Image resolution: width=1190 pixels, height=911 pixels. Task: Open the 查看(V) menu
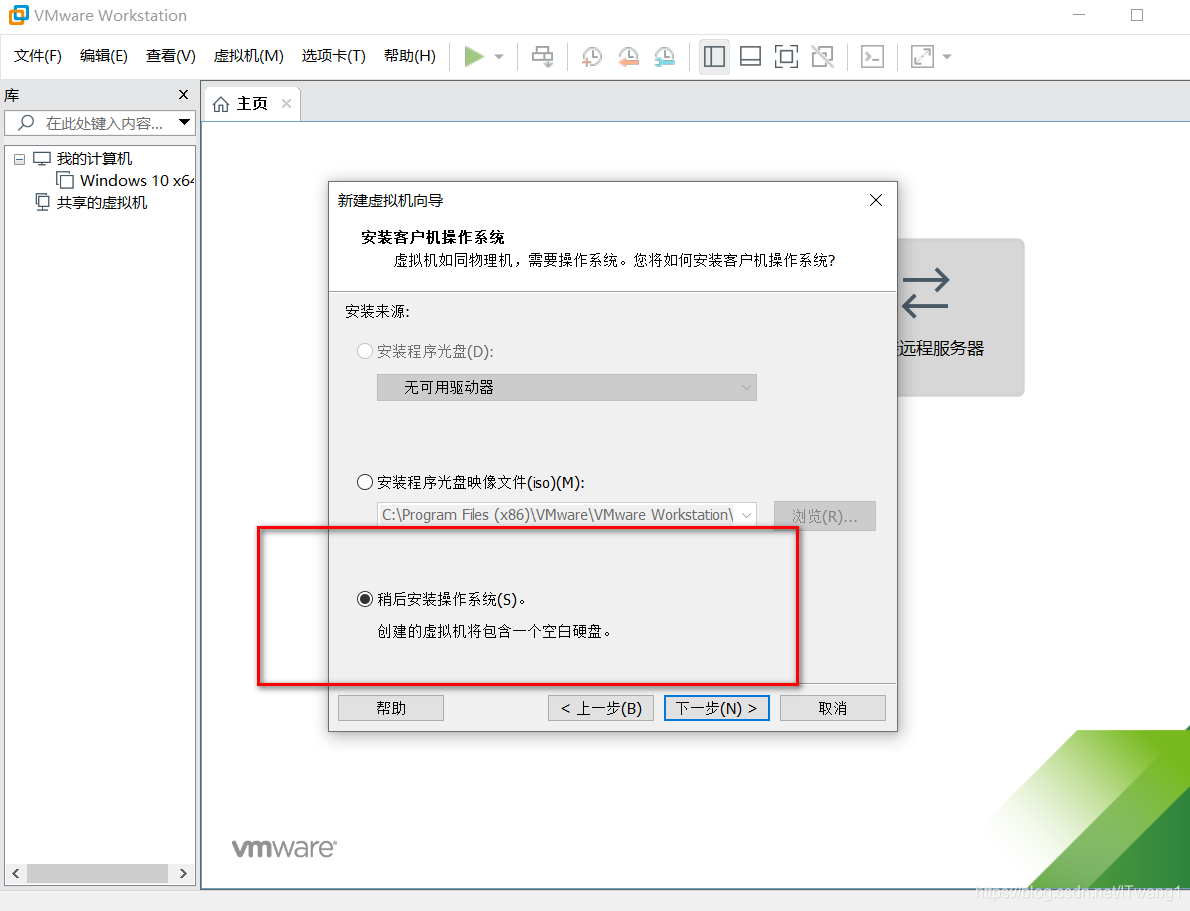point(171,56)
